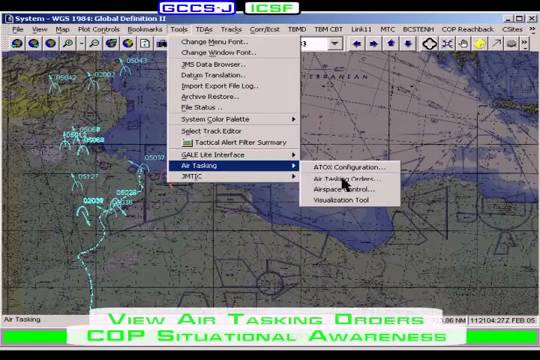Launch the Visualization Tool
The height and width of the screenshot is (360, 540).
pyautogui.click(x=350, y=200)
